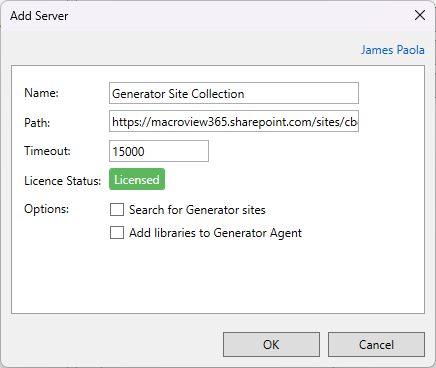Click the 'Add Server' title text
This screenshot has width=436, height=368.
click(x=39, y=16)
